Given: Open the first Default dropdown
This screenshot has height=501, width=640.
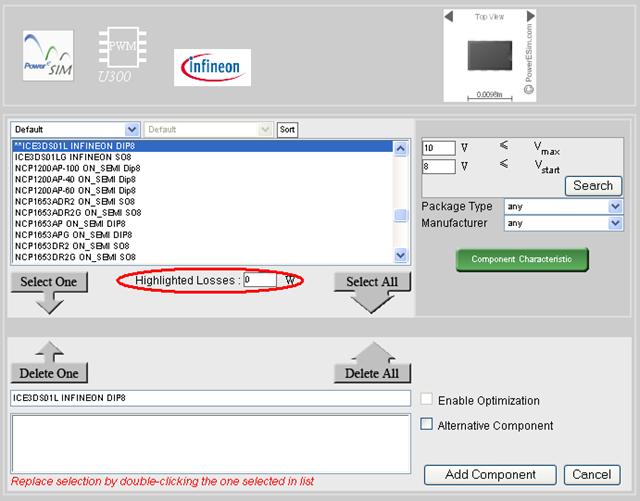Looking at the screenshot, I should point(75,130).
